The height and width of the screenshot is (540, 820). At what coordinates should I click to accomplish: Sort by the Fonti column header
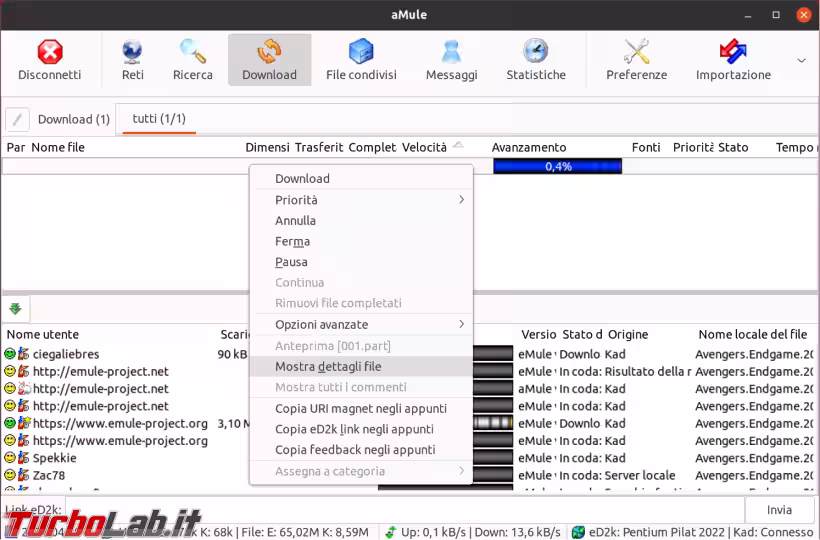(x=646, y=147)
